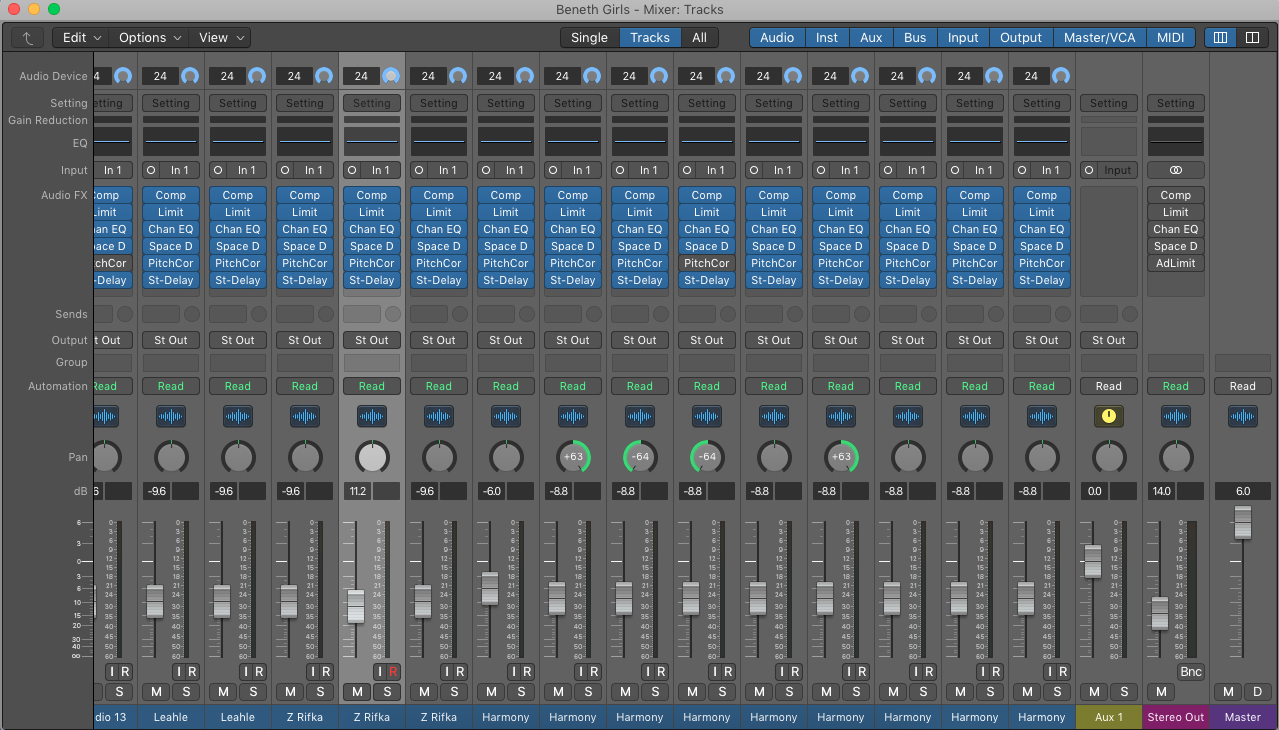Click the stereo link icon on Stereo Out
This screenshot has width=1279, height=730.
[1175, 171]
